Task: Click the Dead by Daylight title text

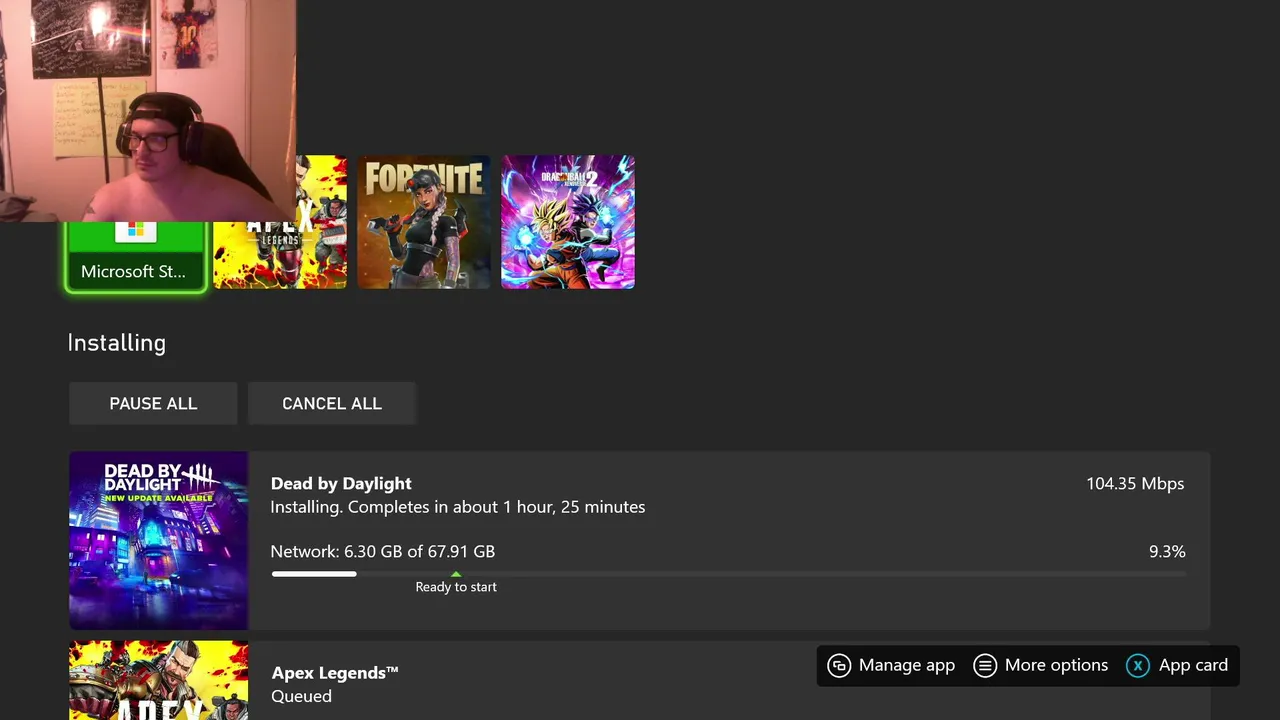Action: coord(341,483)
